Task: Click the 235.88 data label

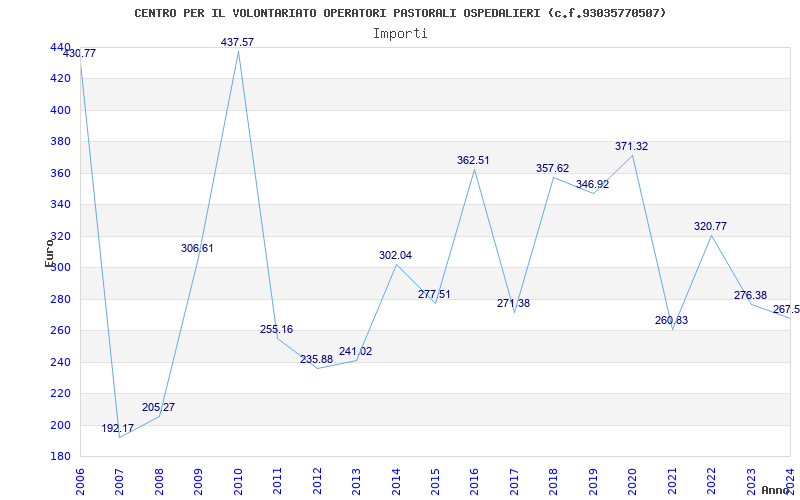Action: [316, 359]
